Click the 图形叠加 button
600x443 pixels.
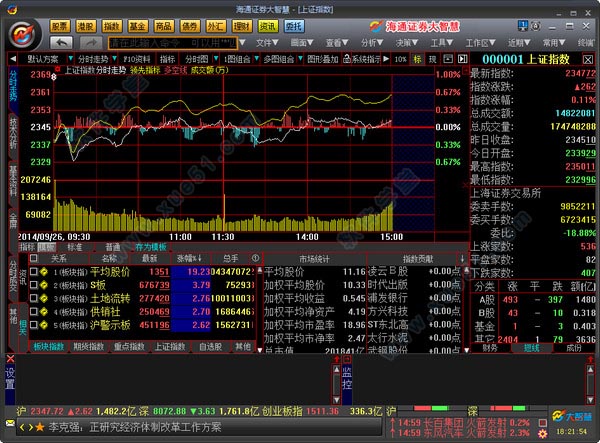click(x=323, y=59)
